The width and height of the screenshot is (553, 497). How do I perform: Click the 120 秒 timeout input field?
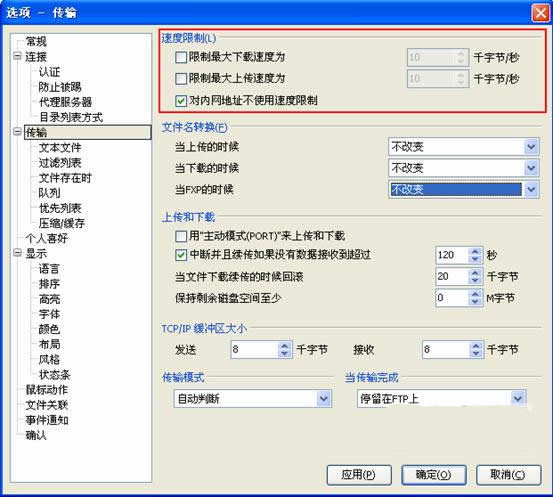(452, 255)
